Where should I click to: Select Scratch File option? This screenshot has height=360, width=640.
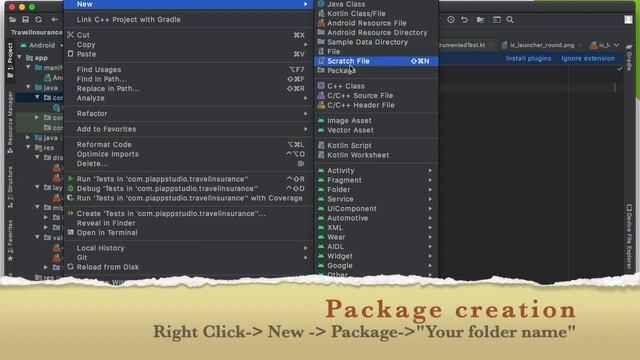(x=376, y=61)
